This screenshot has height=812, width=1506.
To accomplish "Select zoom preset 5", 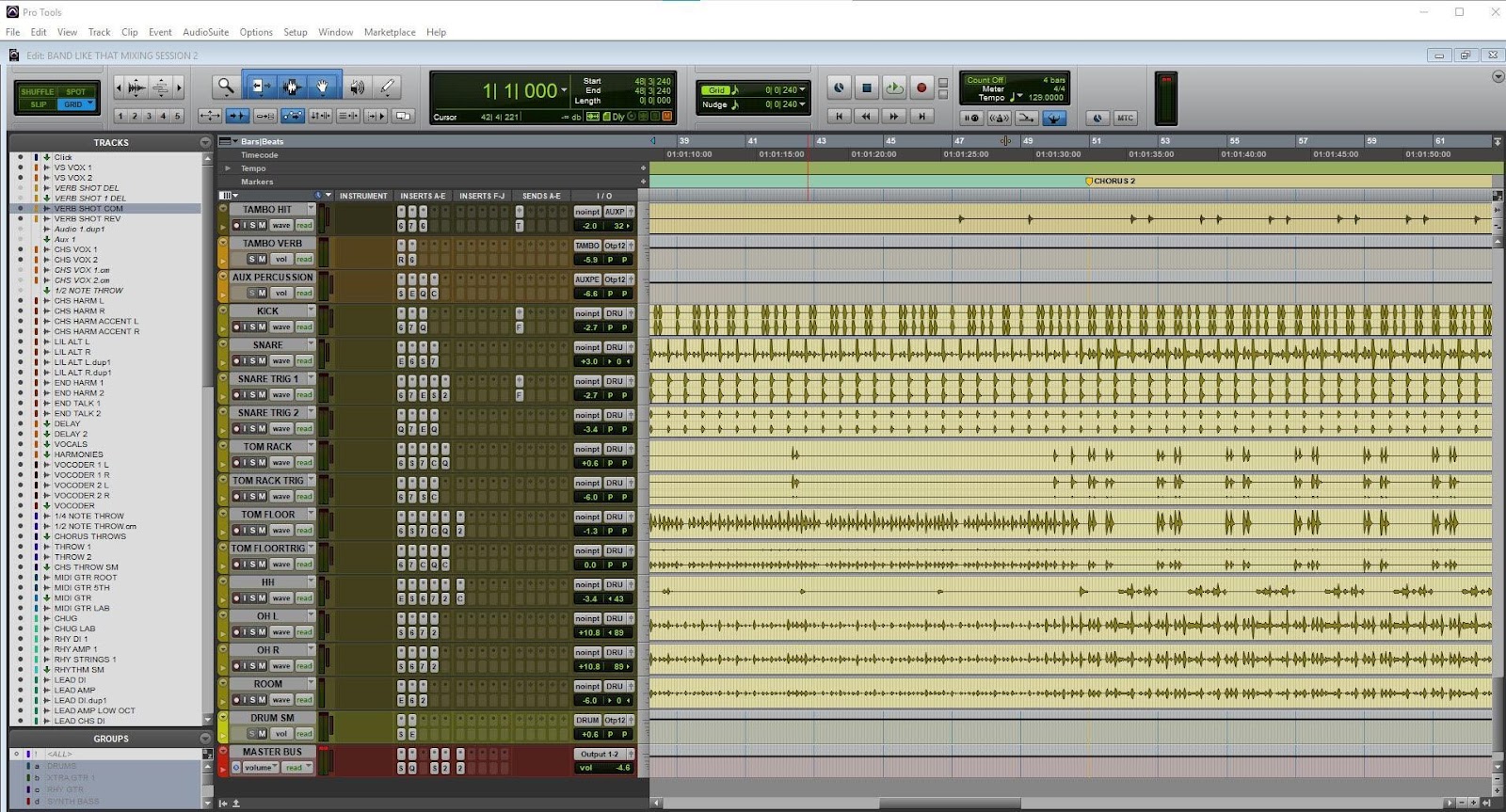I will pos(177,116).
